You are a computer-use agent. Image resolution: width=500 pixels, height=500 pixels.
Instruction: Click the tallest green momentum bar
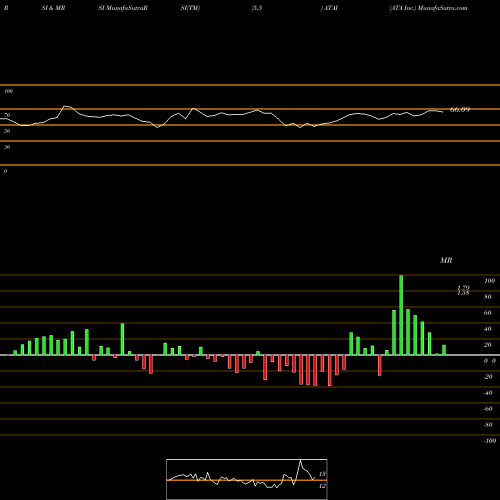point(401,315)
